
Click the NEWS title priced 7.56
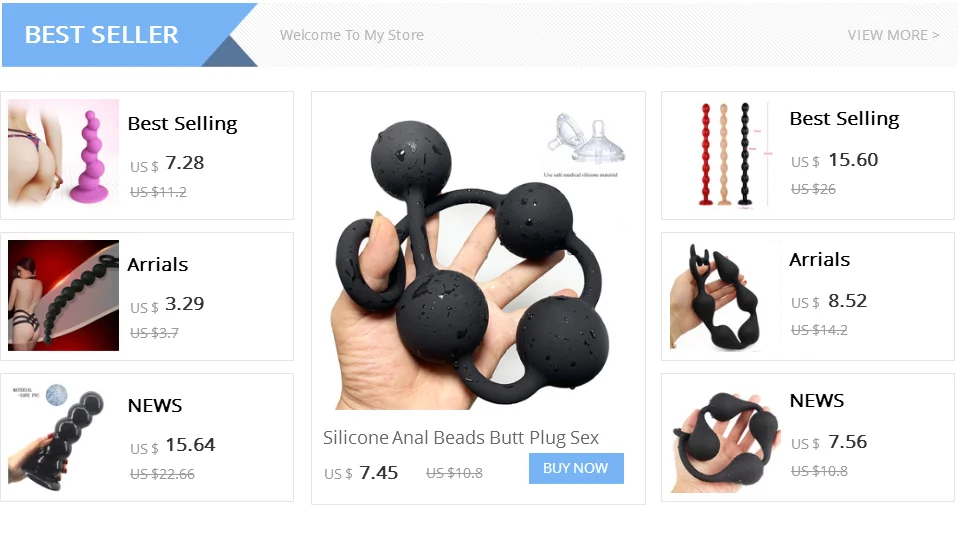coord(817,401)
